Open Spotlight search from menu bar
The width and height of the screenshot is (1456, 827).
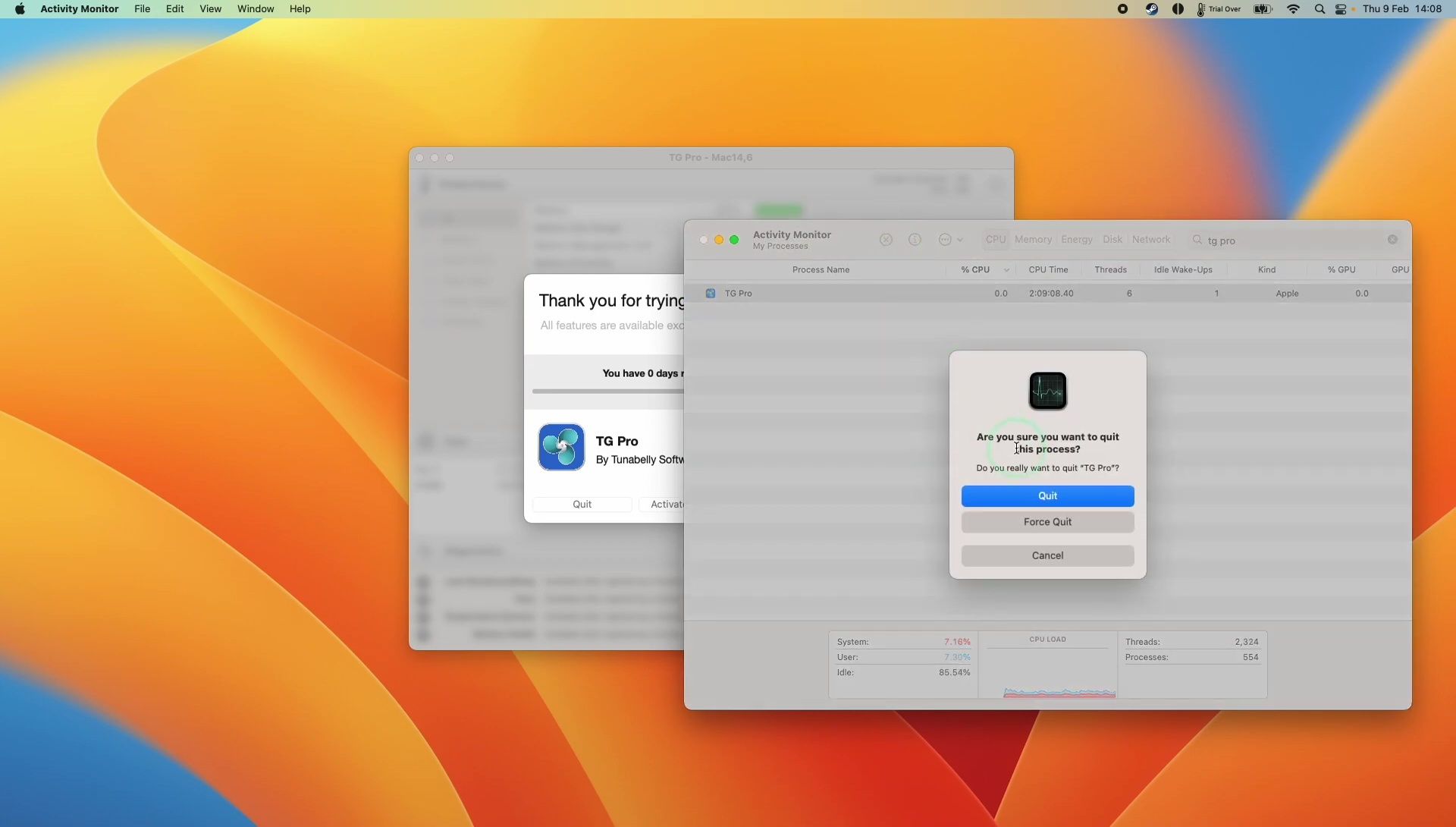pos(1319,9)
